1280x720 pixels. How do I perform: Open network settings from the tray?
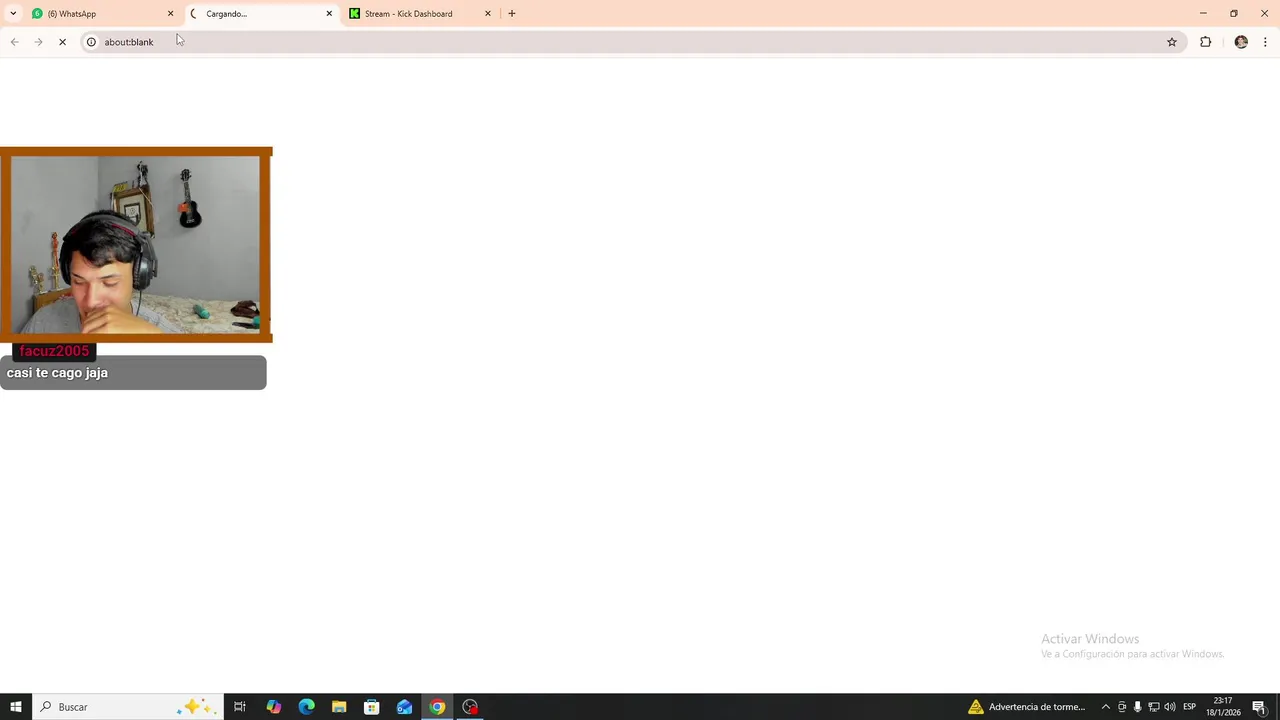(x=1154, y=707)
